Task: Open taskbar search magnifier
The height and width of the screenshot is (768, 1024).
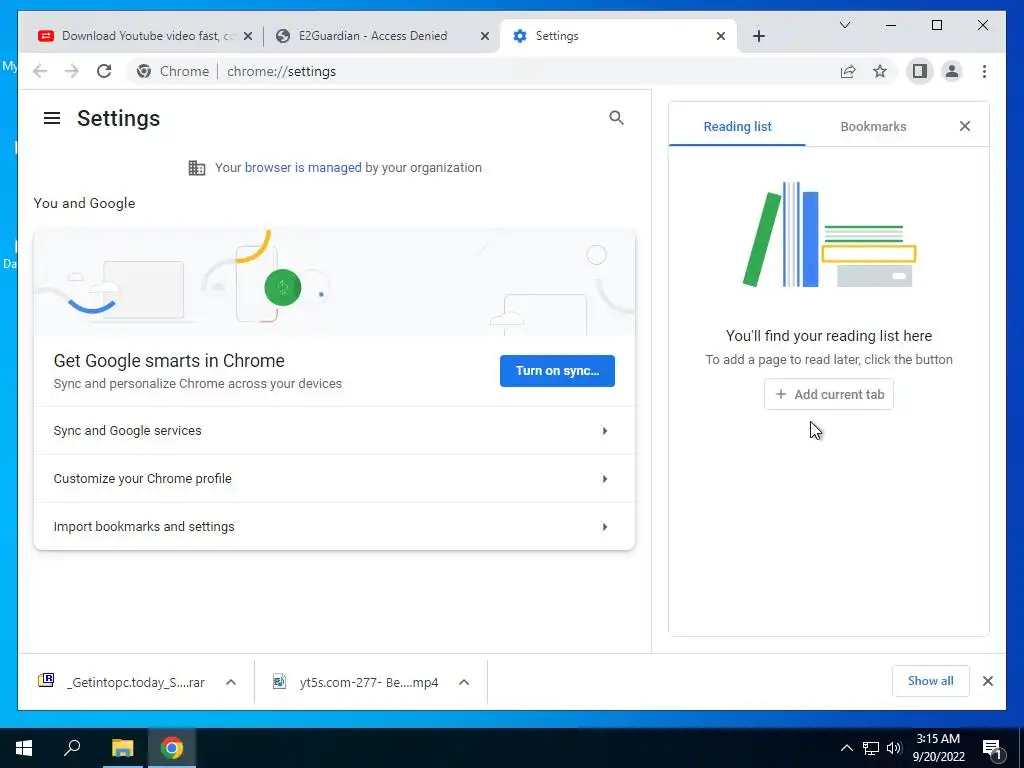Action: pyautogui.click(x=72, y=746)
